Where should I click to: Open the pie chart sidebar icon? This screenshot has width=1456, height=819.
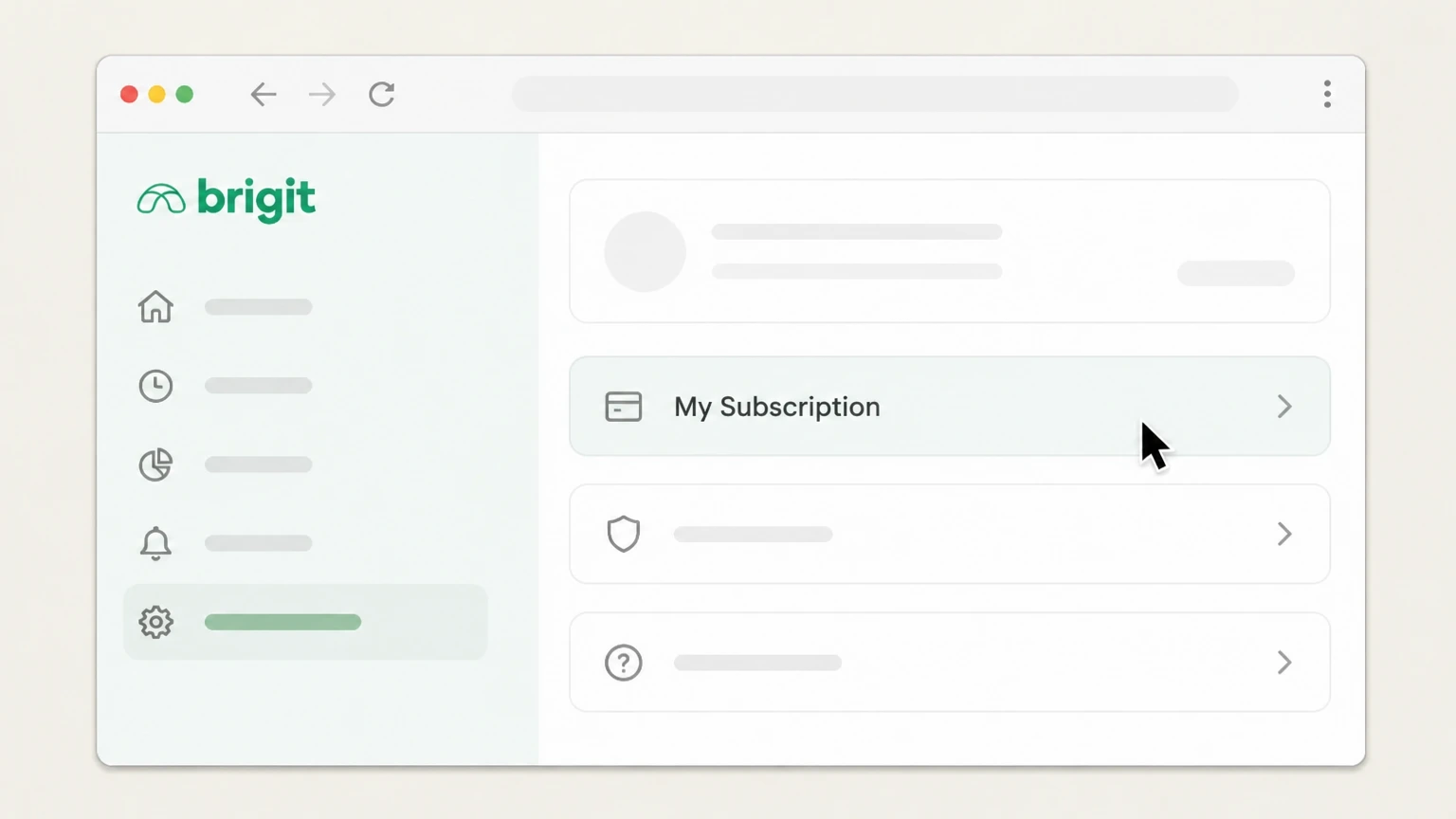coord(155,464)
